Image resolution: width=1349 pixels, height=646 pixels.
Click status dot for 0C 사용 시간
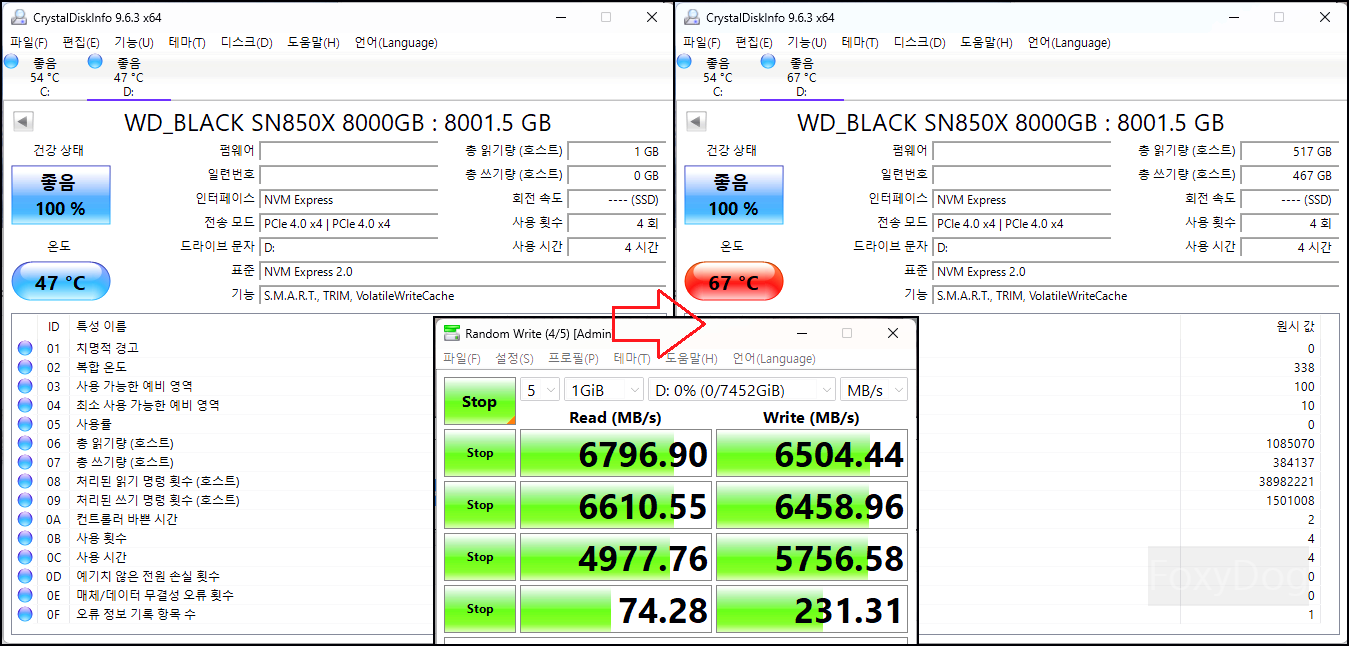(x=25, y=557)
